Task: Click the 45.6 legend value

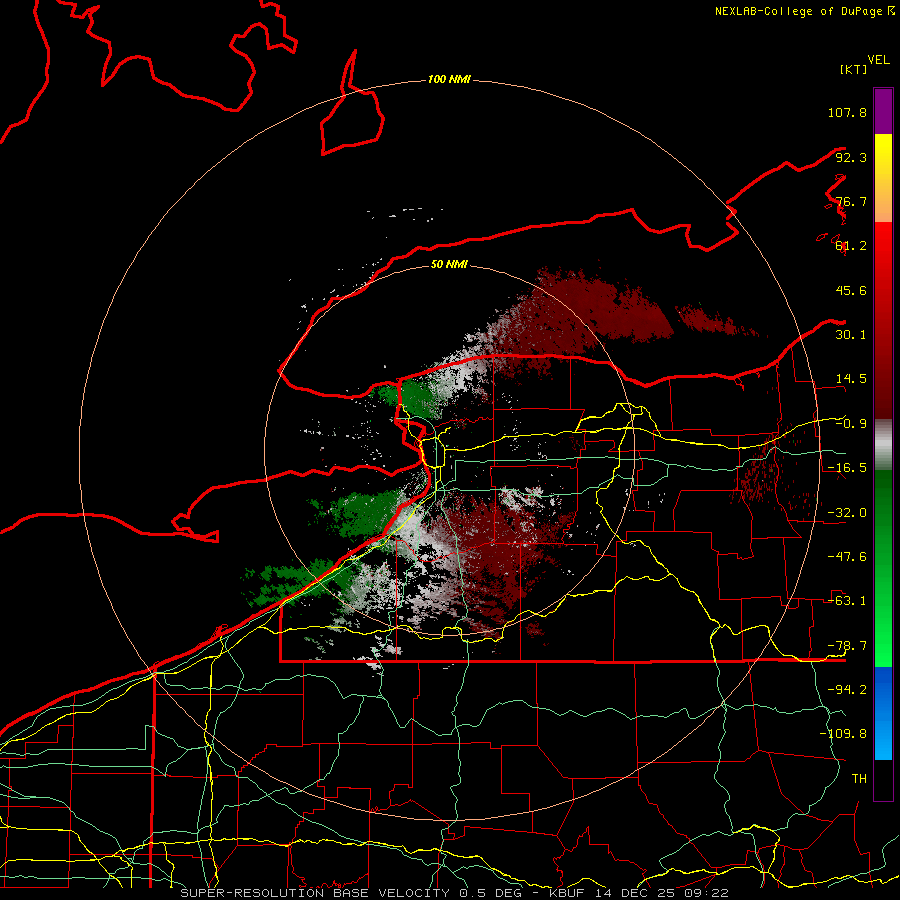Action: coord(851,290)
